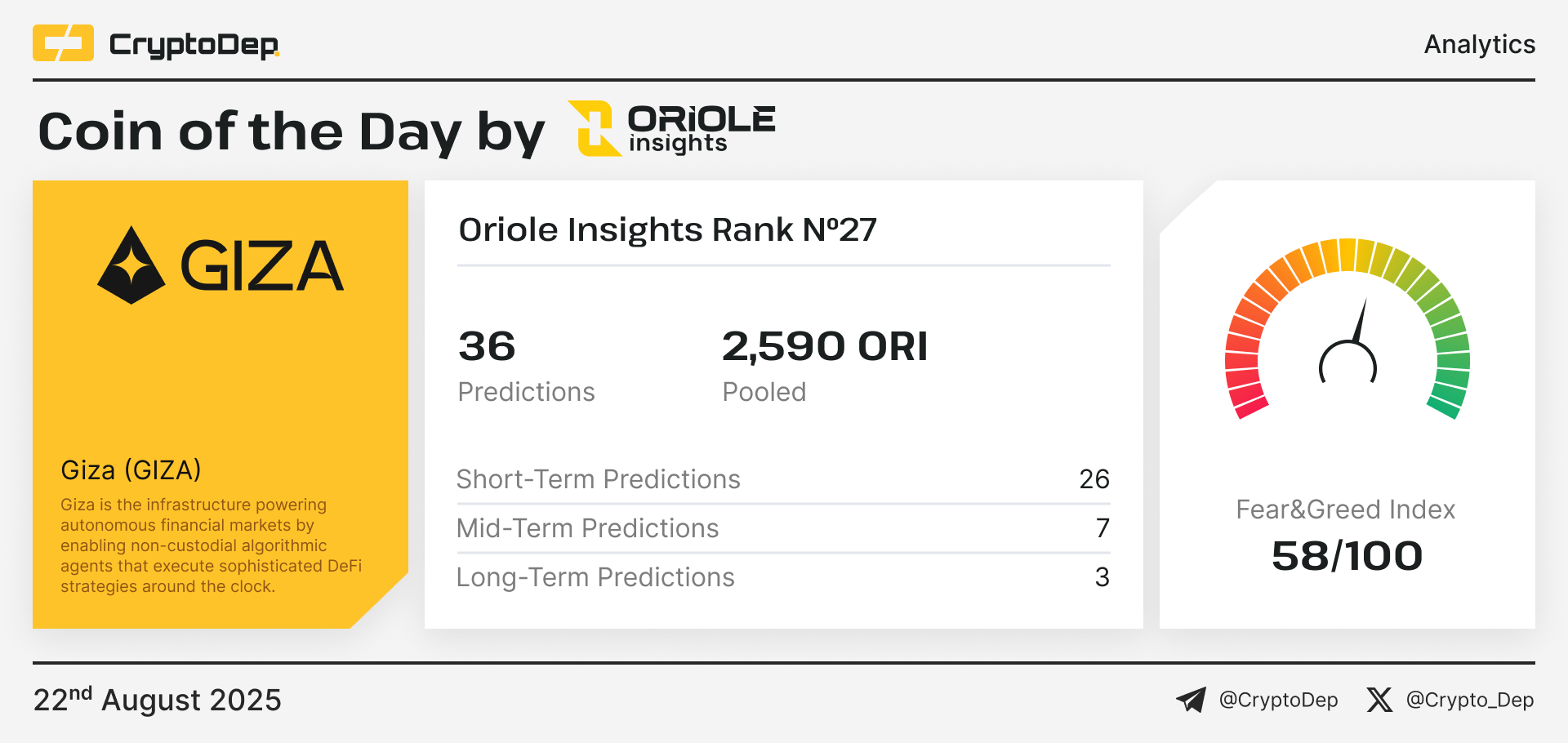
Task: Open the @CryptoDep Telegram handle
Action: tap(1278, 701)
